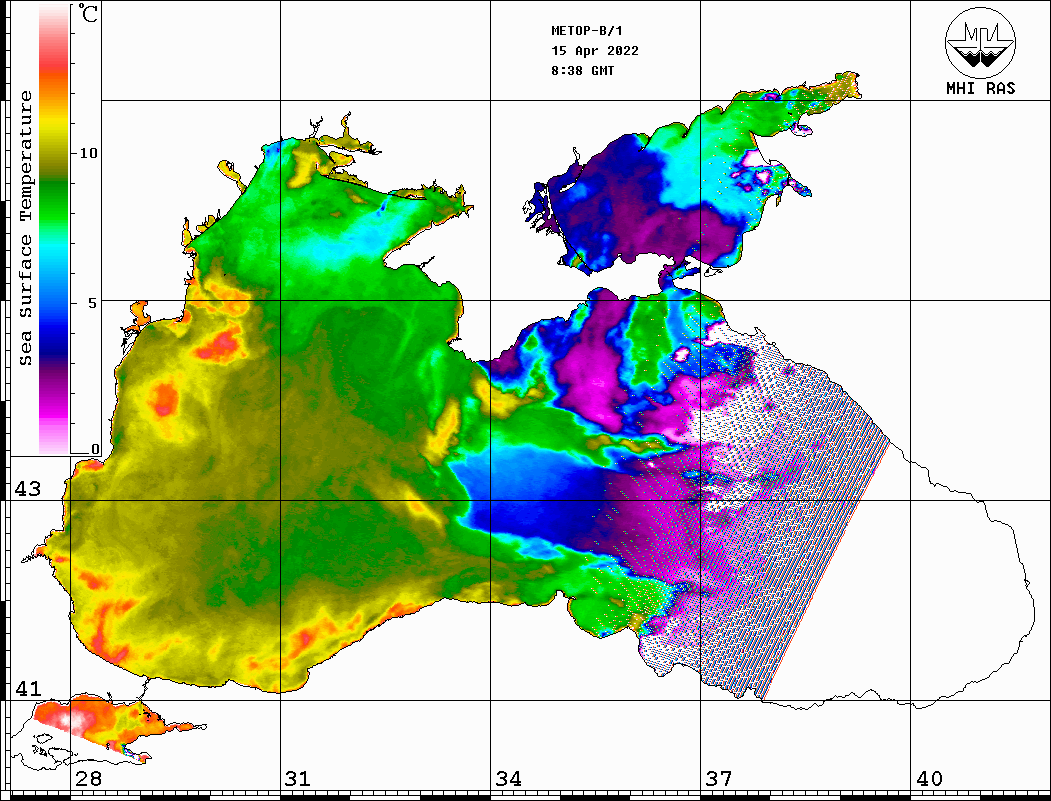1051x801 pixels.
Task: Click the MHI RAS logo emblem
Action: [980, 42]
